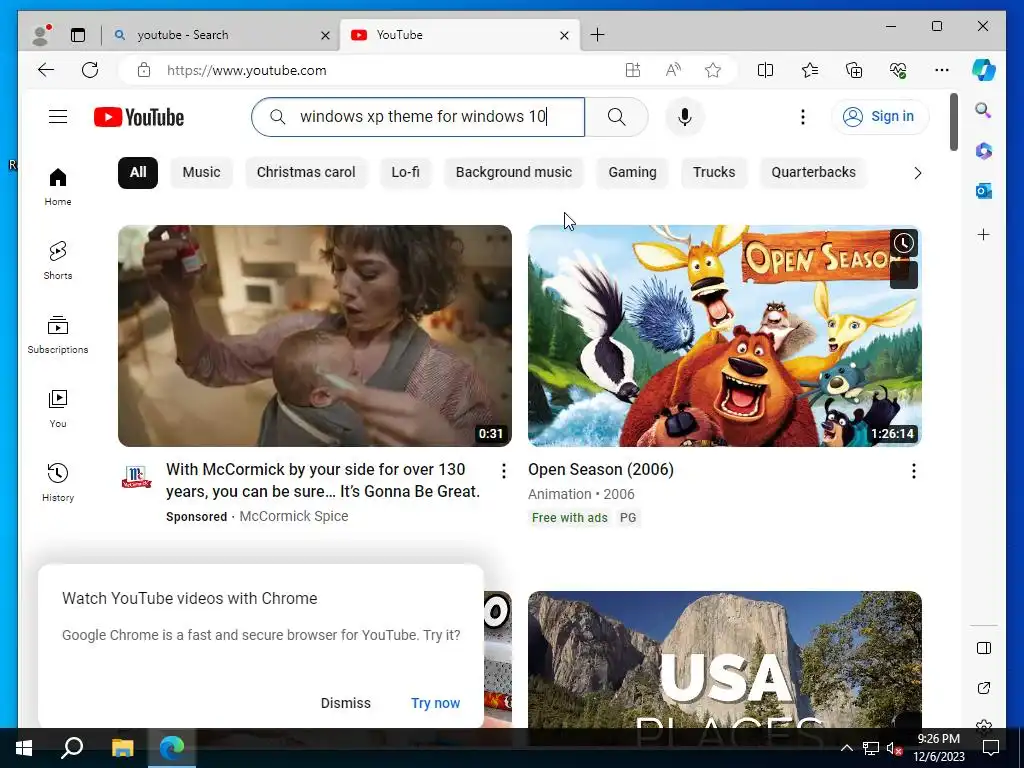The height and width of the screenshot is (768, 1024).
Task: Select the Music filter chip
Action: click(201, 172)
